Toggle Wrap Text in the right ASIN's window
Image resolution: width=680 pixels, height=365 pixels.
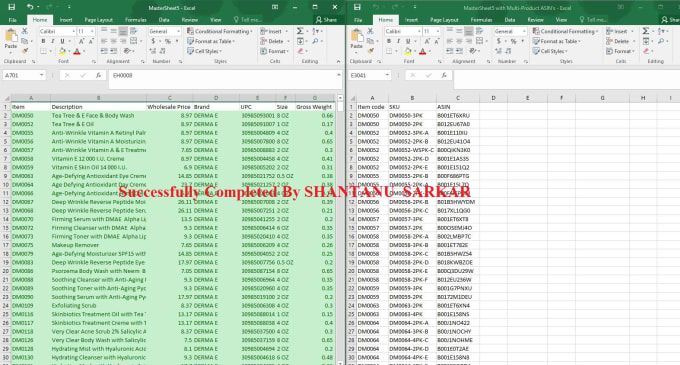tap(479, 31)
